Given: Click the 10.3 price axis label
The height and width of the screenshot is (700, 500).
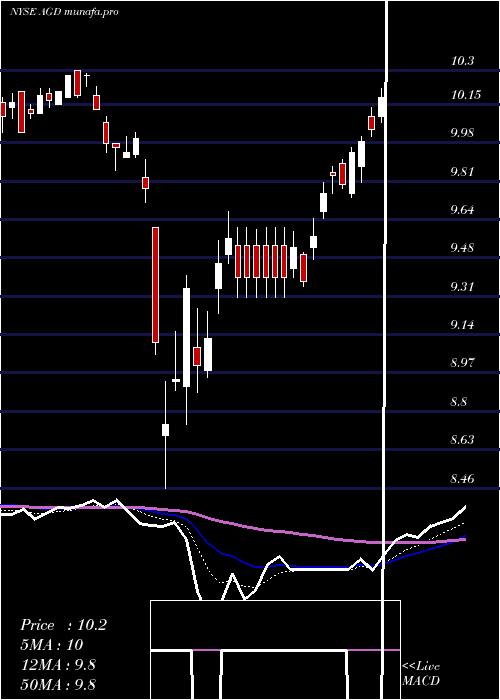Looking at the screenshot, I should pyautogui.click(x=462, y=61).
